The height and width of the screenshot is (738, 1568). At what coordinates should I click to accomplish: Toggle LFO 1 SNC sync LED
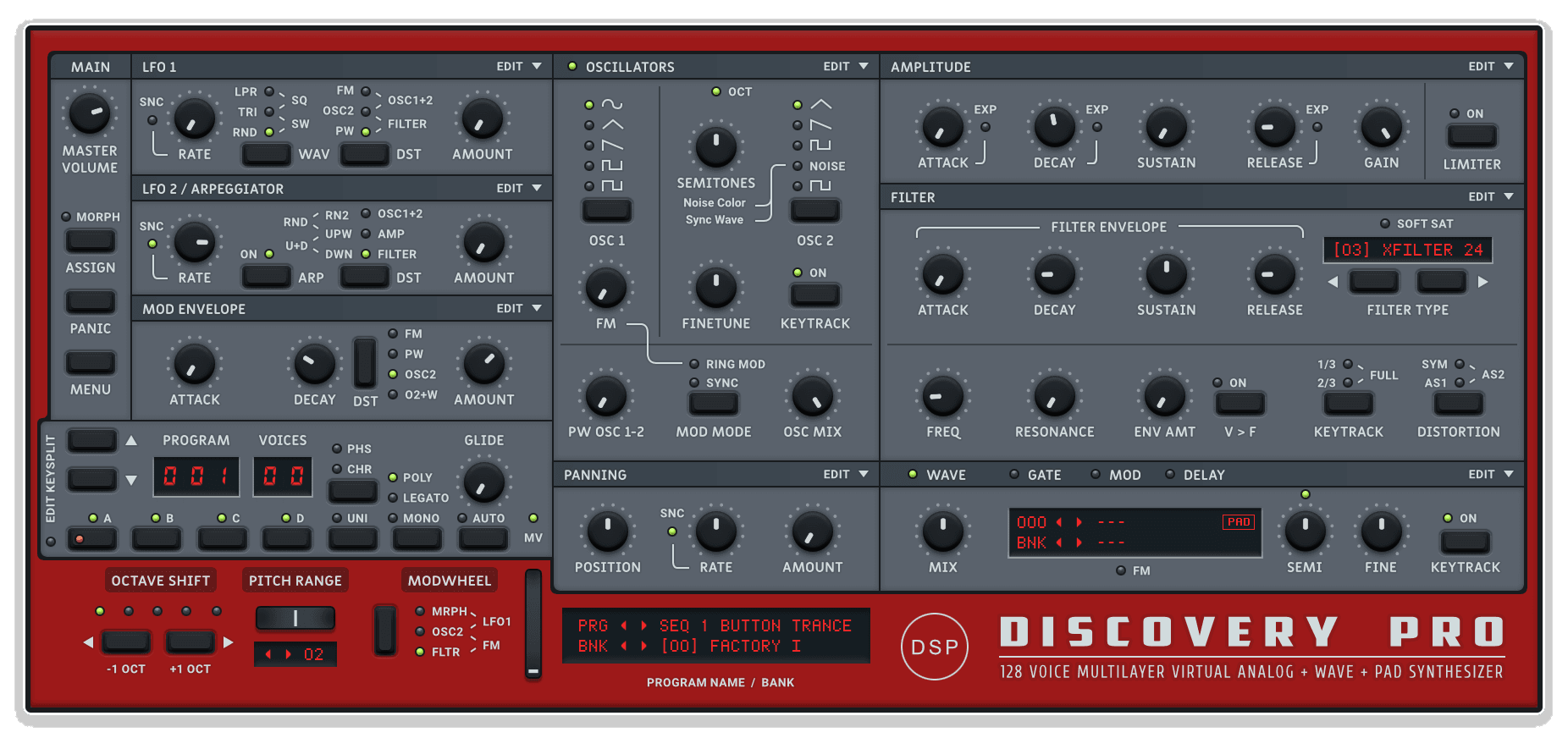(x=152, y=120)
